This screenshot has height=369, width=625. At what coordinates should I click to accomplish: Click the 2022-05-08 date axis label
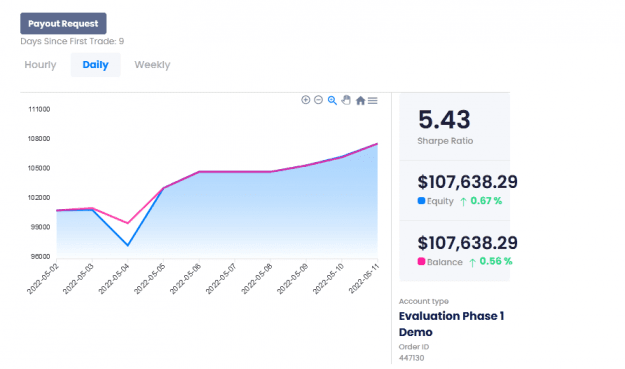pos(257,279)
